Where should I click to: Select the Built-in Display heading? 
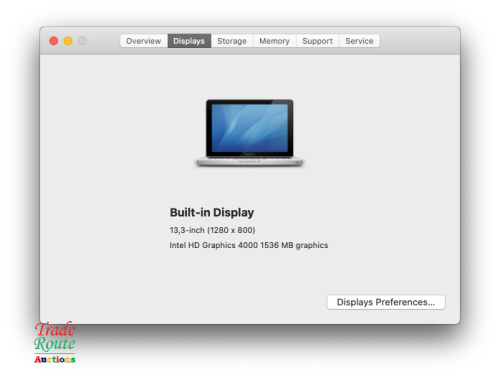coord(212,213)
